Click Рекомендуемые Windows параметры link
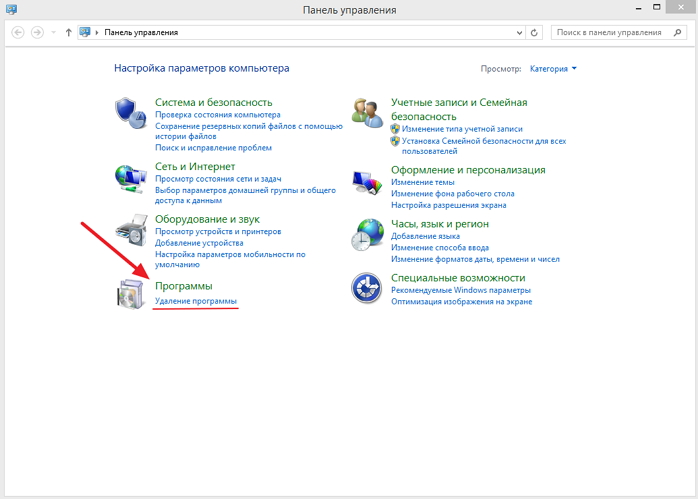Screen dimensions: 698x499 coord(461,290)
